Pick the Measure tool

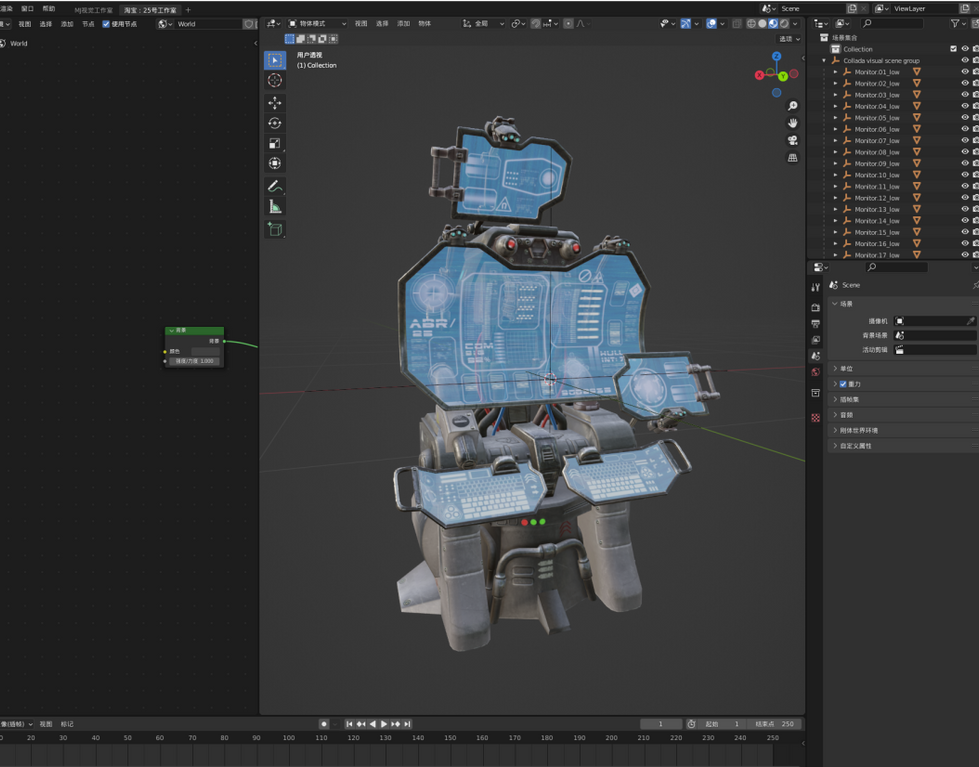tap(275, 206)
